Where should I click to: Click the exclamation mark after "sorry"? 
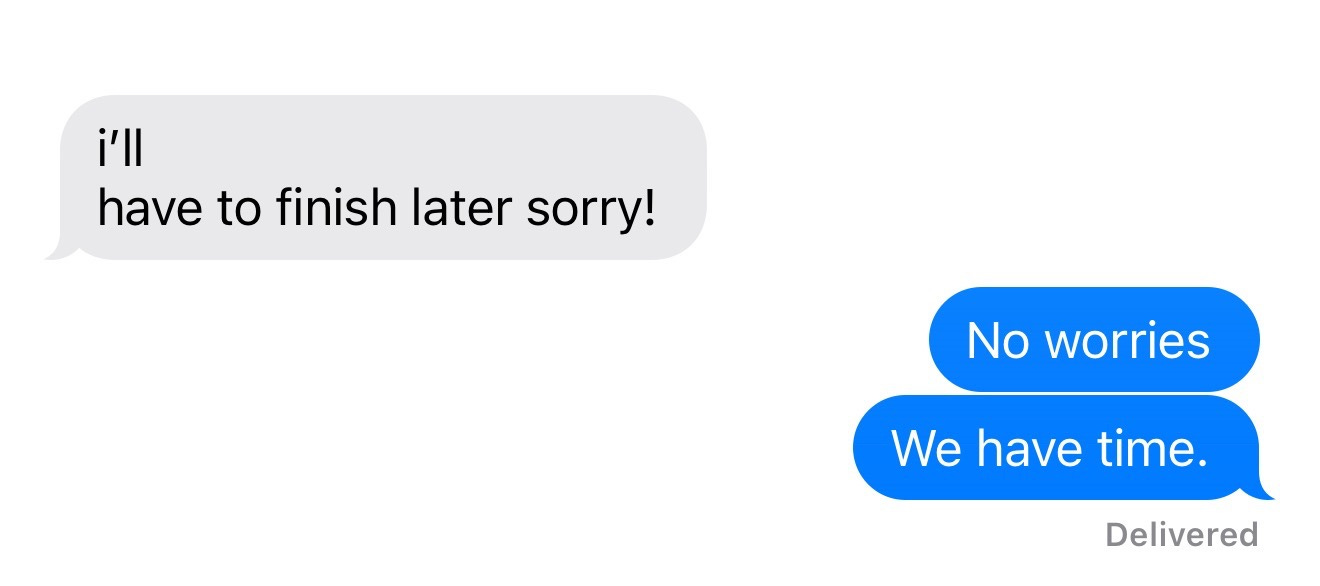(x=650, y=208)
